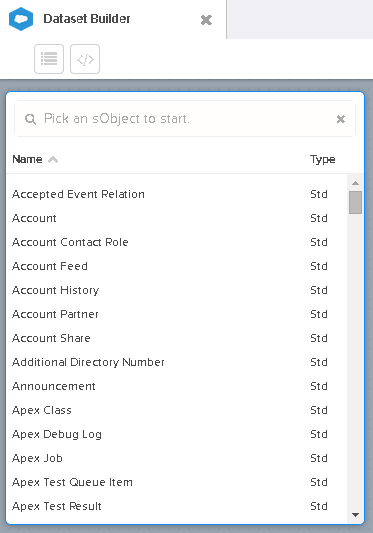Screen dimensions: 373x533
Task: Choose Account History
Action: (176, 290)
